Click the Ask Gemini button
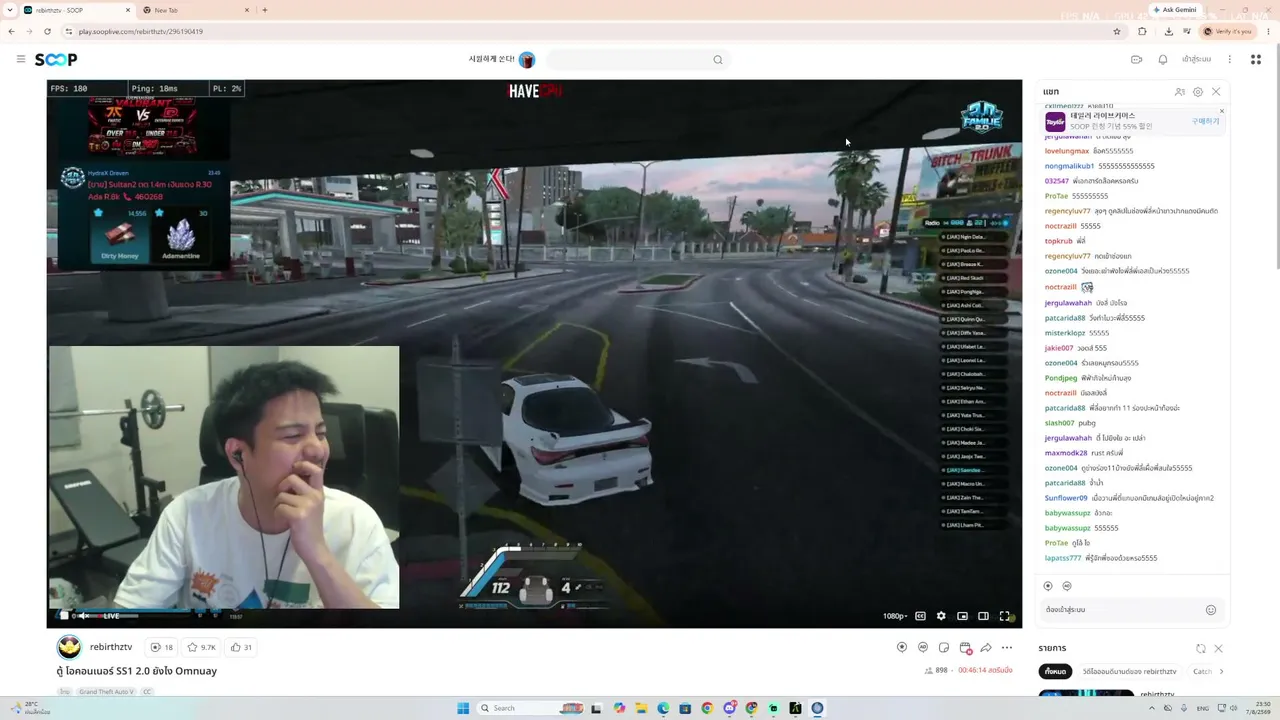The width and height of the screenshot is (1280, 720). coord(1174,10)
